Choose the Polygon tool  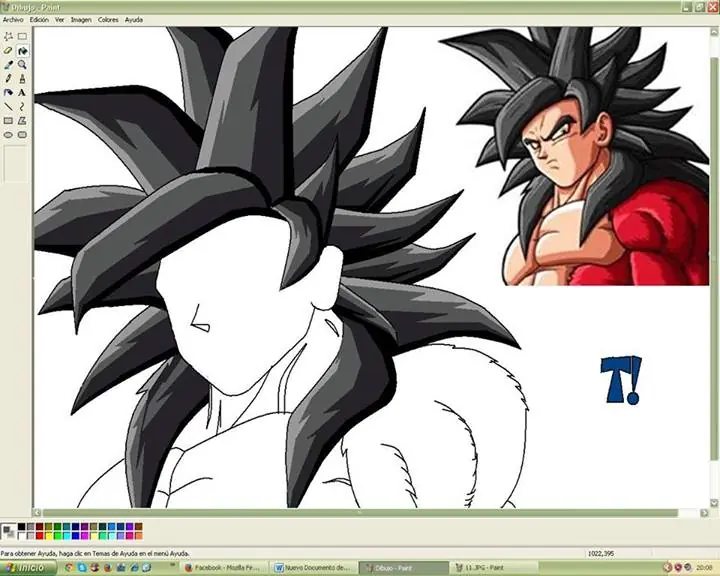[x=22, y=121]
